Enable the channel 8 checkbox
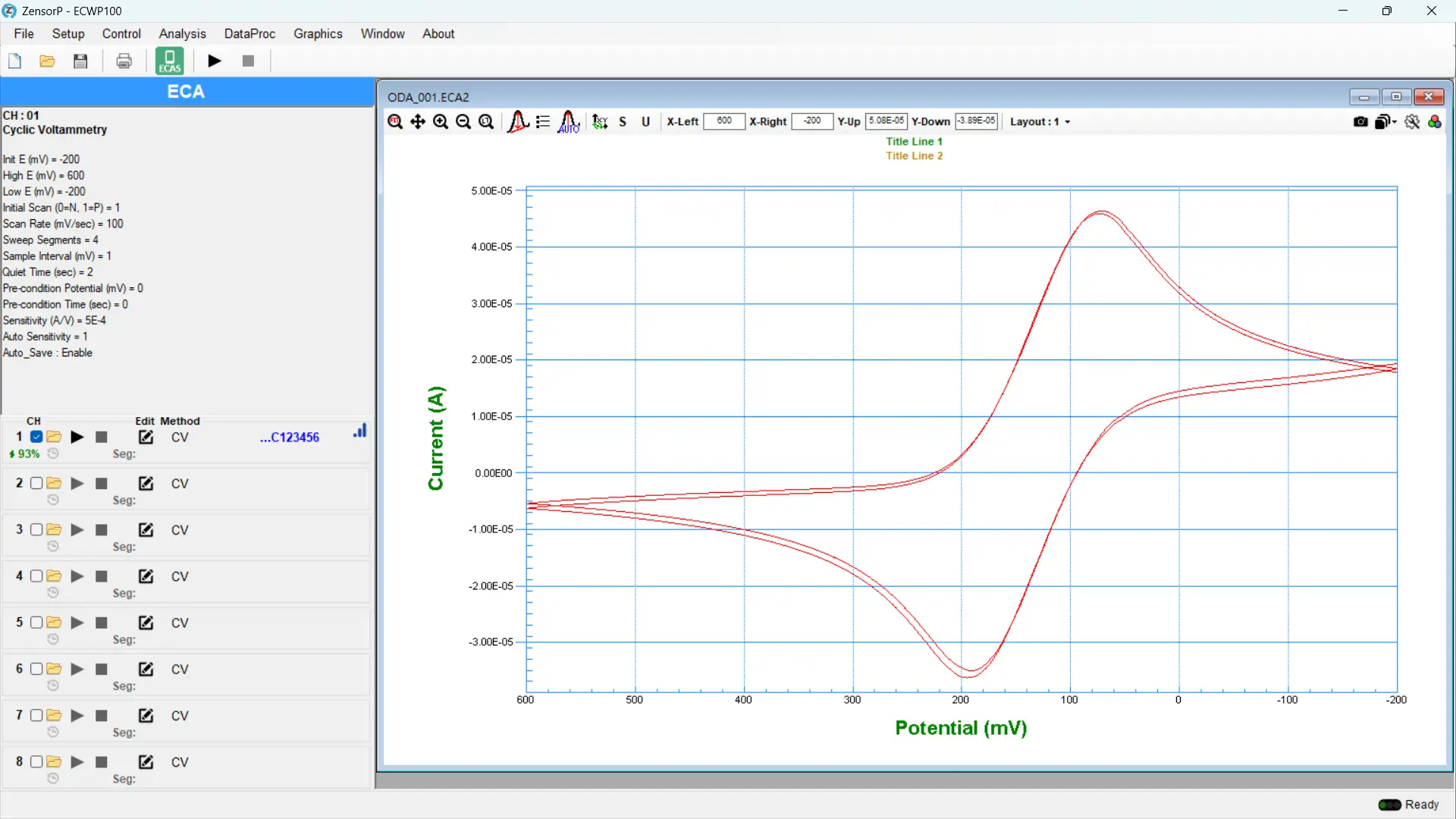Screen dimensions: 1456x819 tap(36, 761)
